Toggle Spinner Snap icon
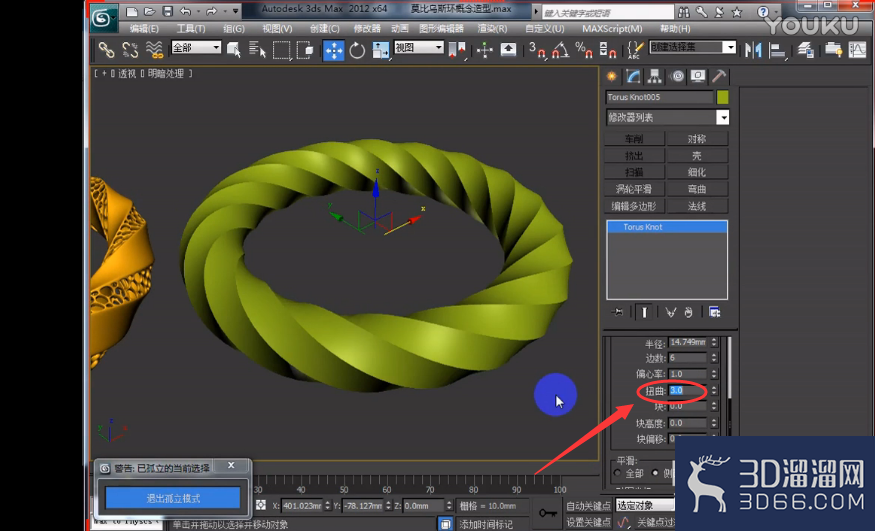Image resolution: width=875 pixels, height=531 pixels. 607,50
